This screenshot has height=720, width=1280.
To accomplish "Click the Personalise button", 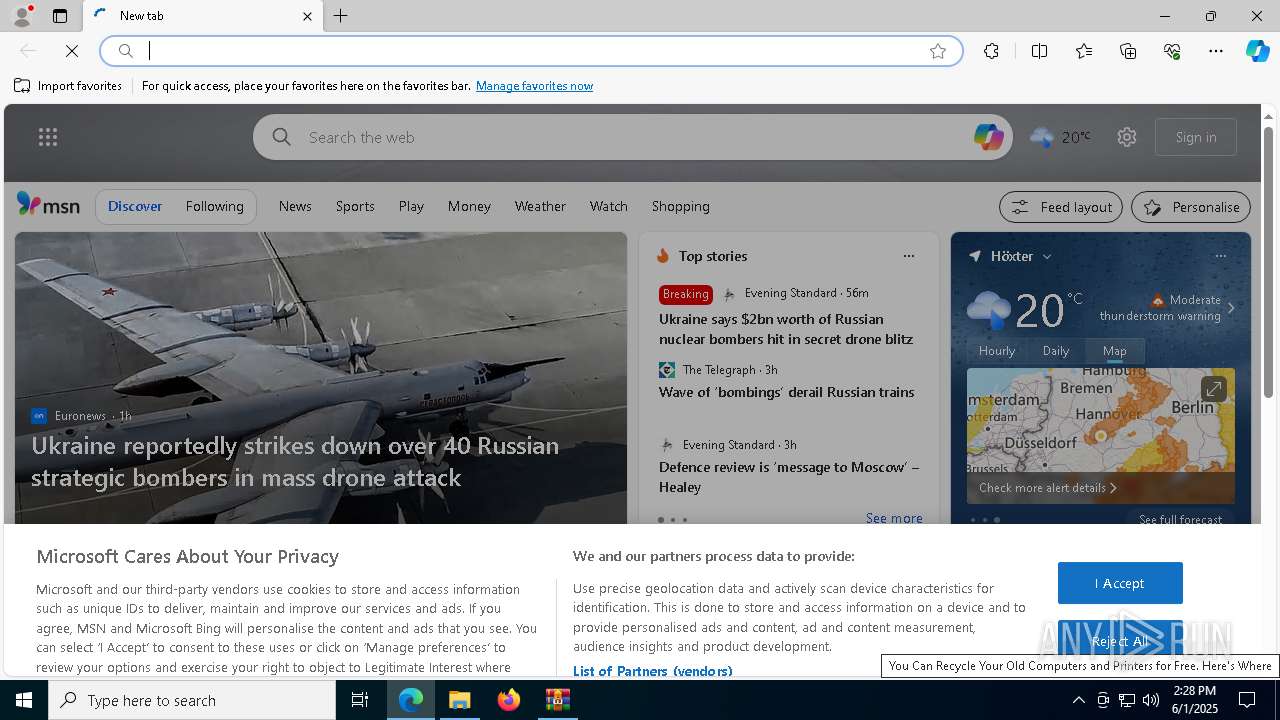I will (1191, 207).
